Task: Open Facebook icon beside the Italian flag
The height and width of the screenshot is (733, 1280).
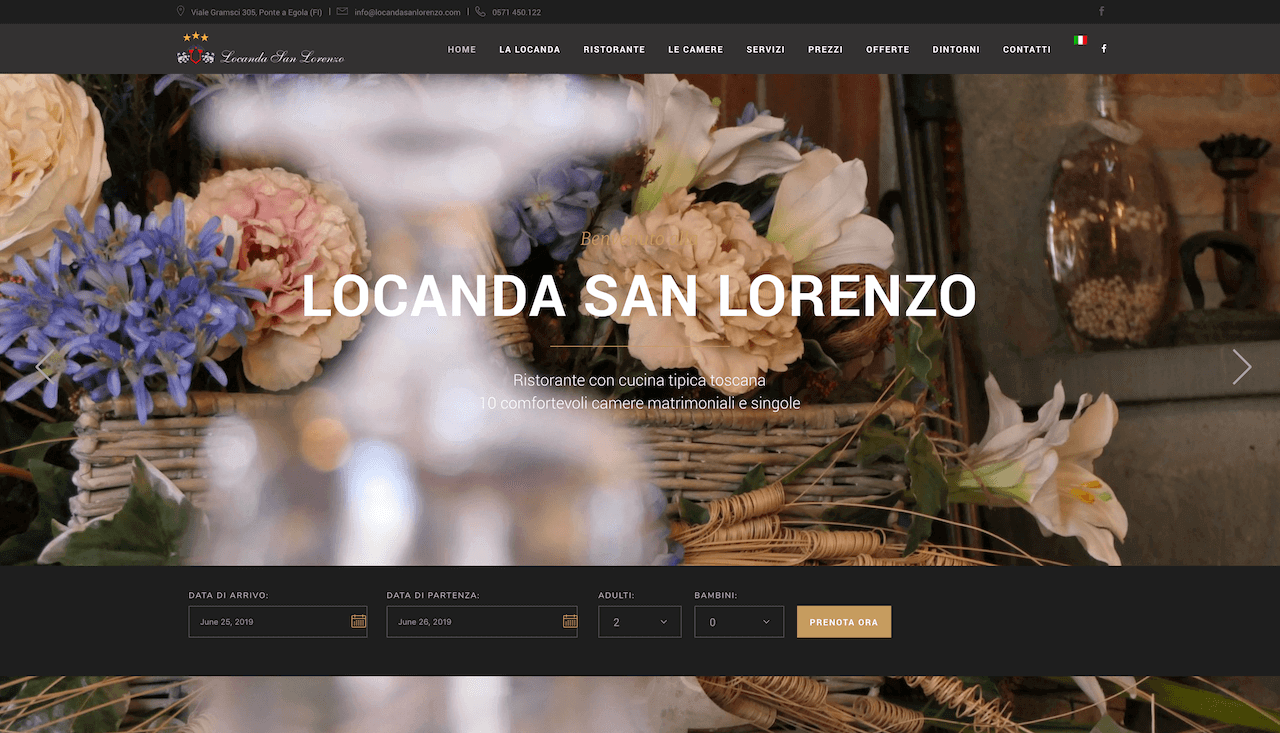Action: click(x=1104, y=48)
